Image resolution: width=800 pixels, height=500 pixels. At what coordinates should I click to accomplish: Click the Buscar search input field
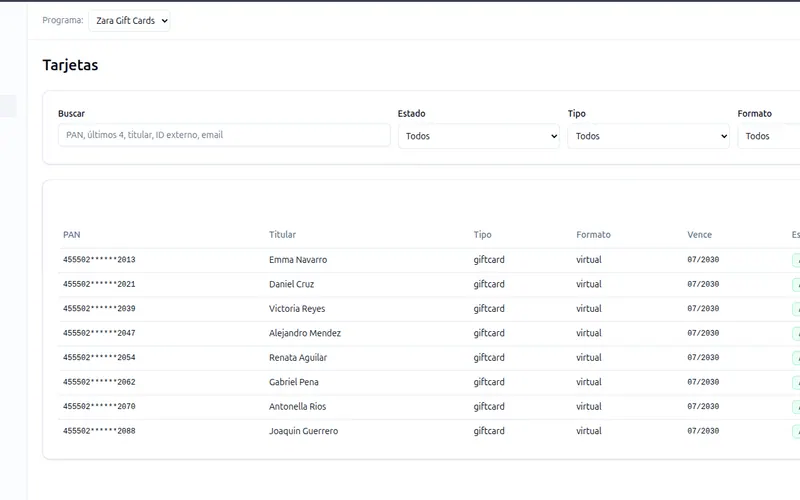[224, 135]
